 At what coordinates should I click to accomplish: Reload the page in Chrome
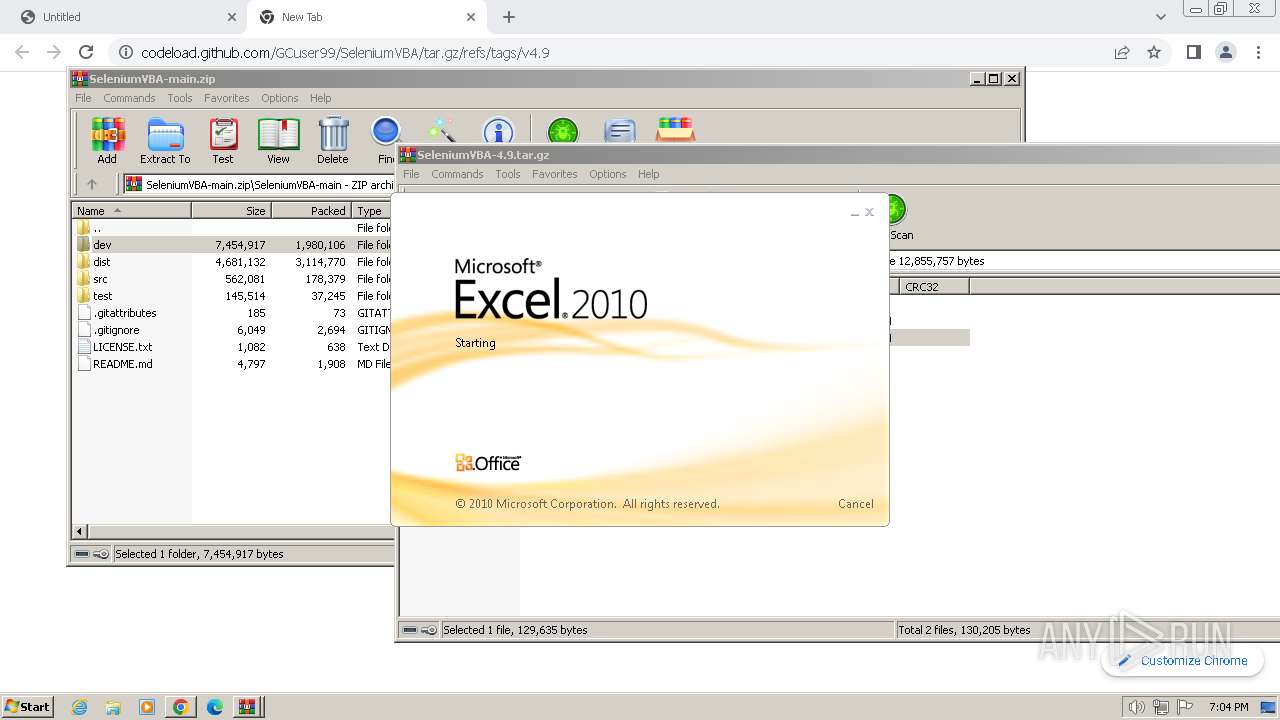pyautogui.click(x=86, y=52)
